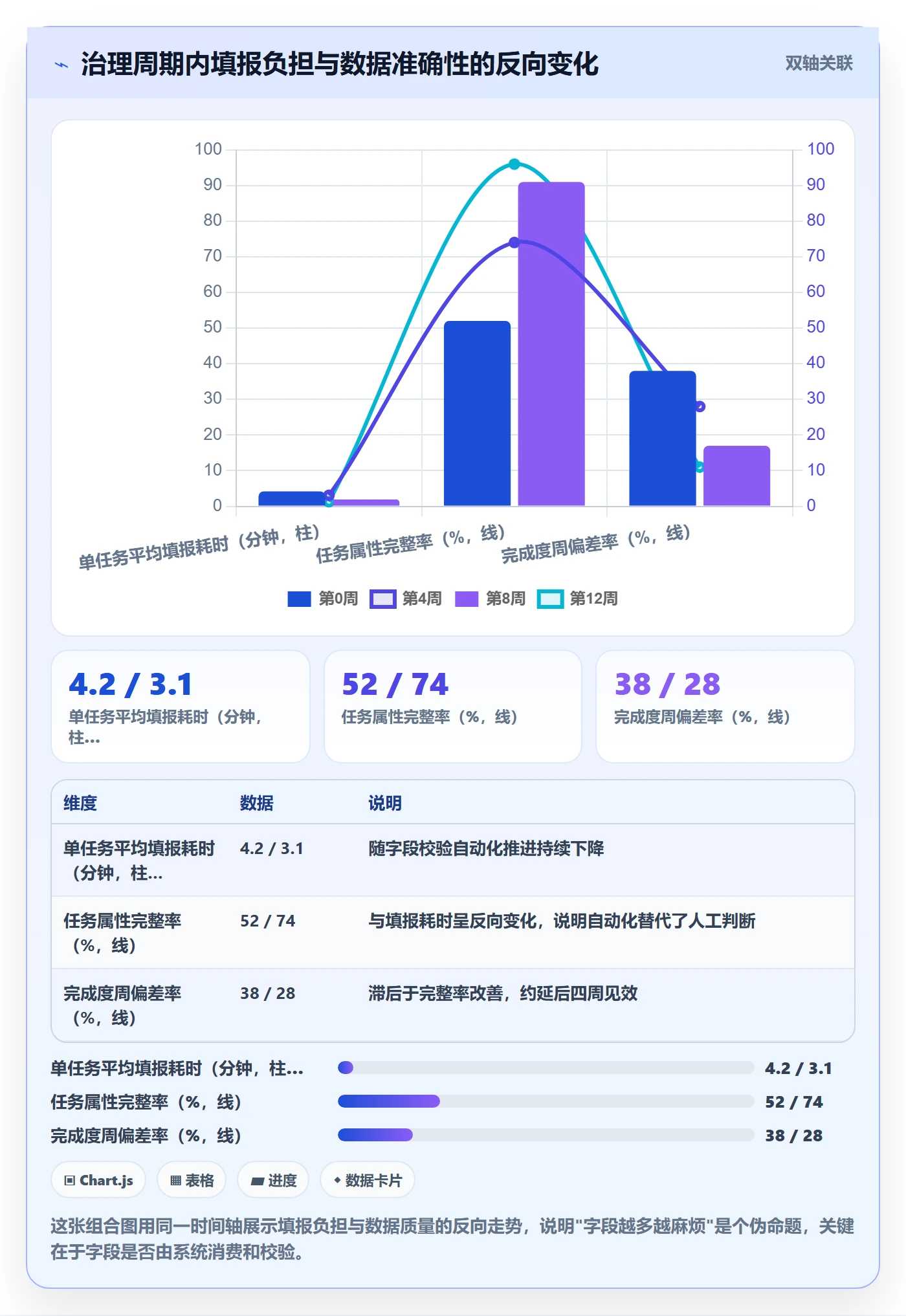Click table cell starting with 与填报耗时呈反向变化
The width and height of the screenshot is (906, 1316).
coord(562,921)
